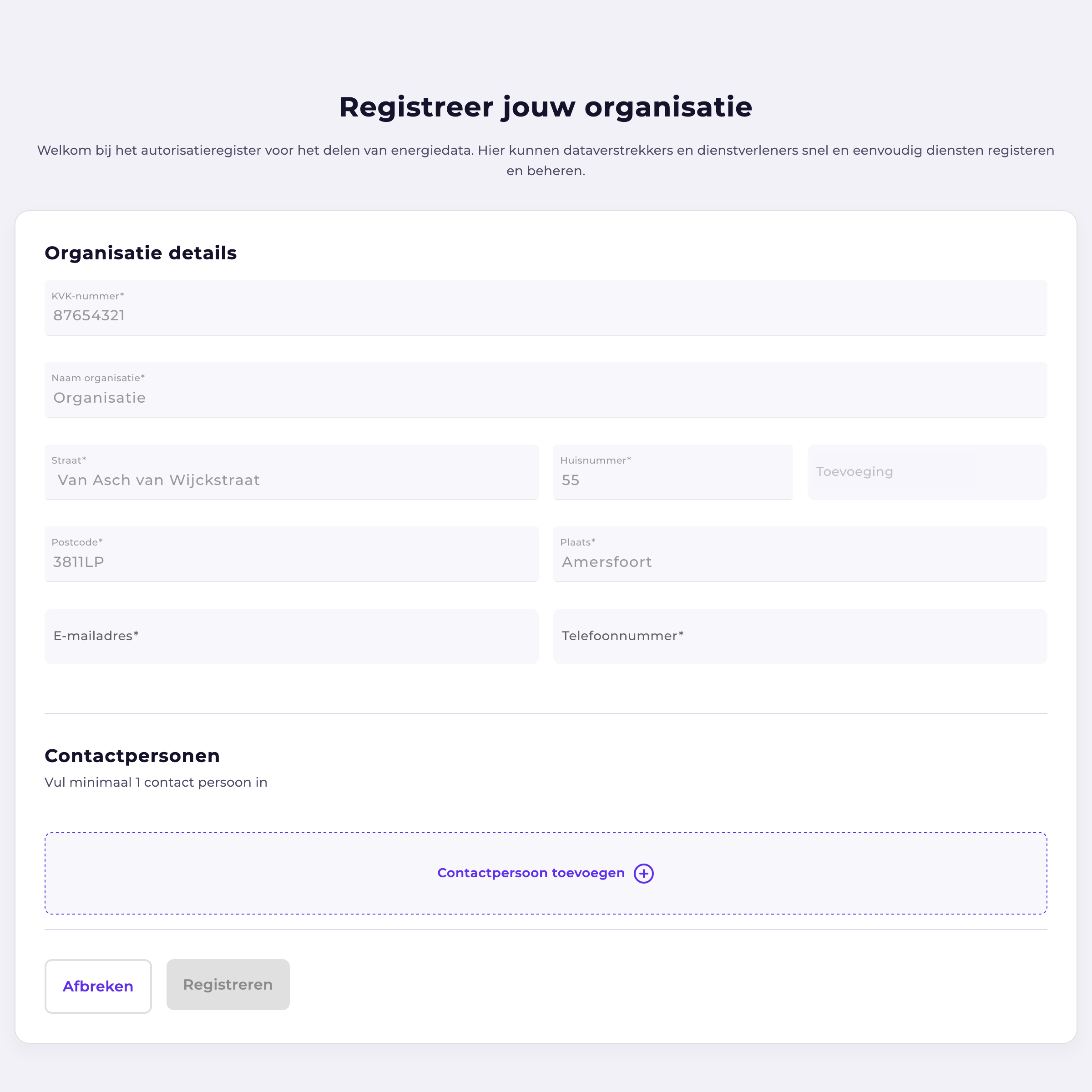Click the value 87654321 in KVK-nummer

click(x=89, y=316)
